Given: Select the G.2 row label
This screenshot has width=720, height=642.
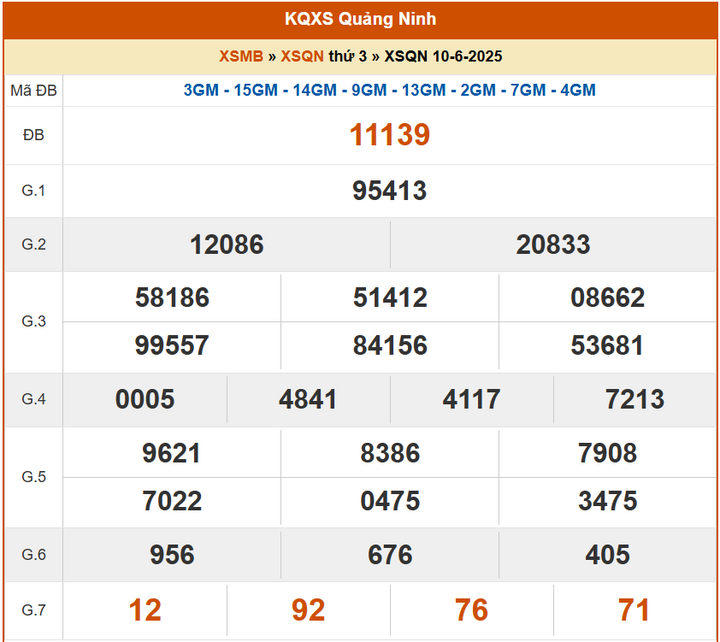Looking at the screenshot, I should pyautogui.click(x=34, y=244).
